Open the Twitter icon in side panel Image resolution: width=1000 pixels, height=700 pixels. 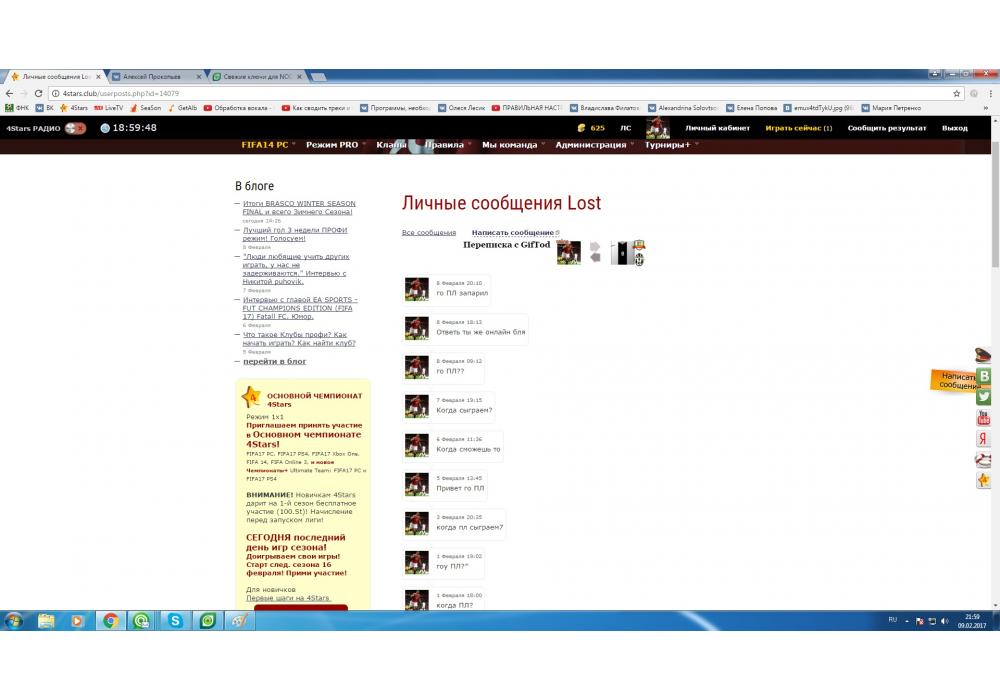pyautogui.click(x=984, y=397)
